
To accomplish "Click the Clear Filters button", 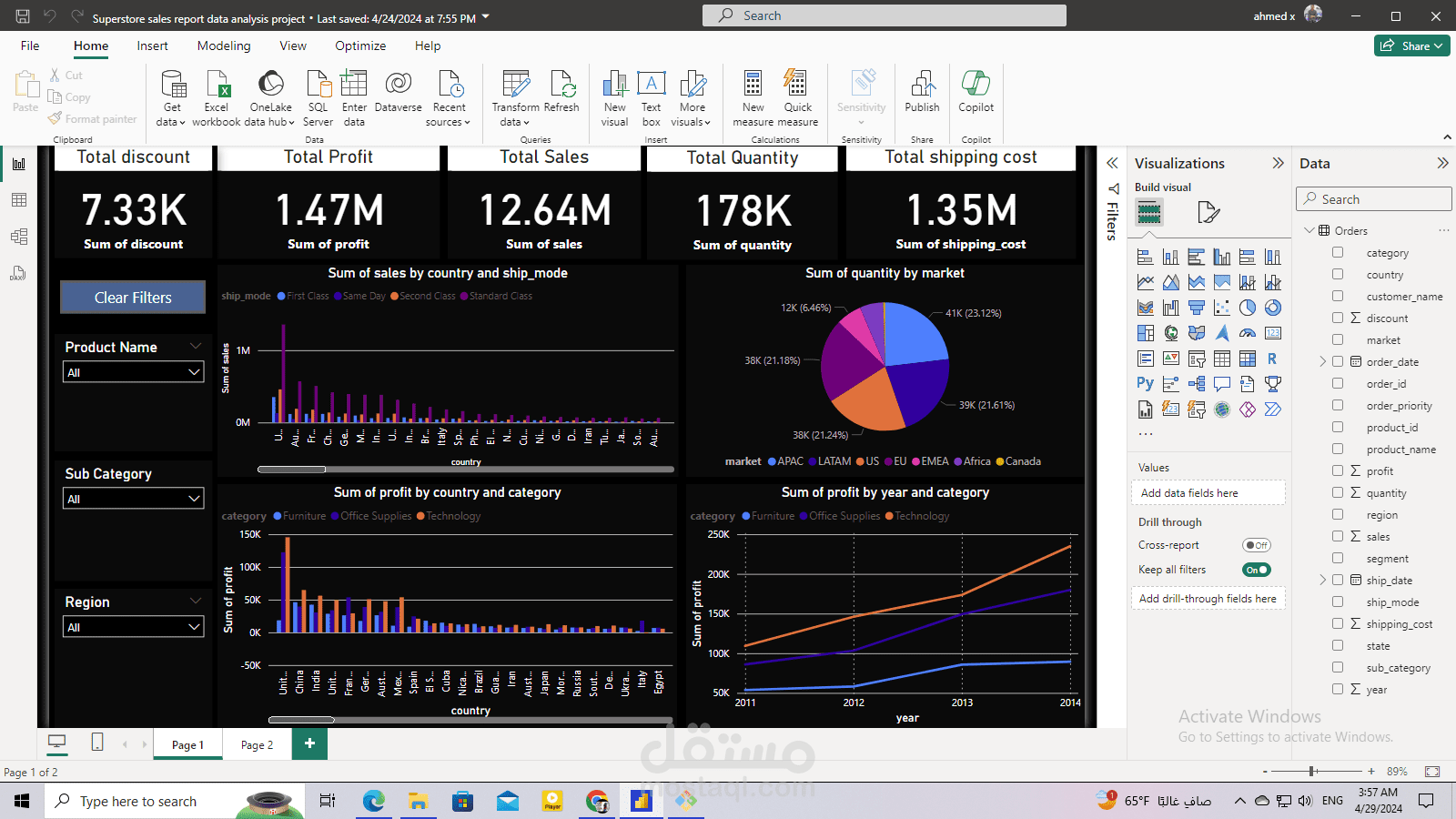I will (x=132, y=297).
